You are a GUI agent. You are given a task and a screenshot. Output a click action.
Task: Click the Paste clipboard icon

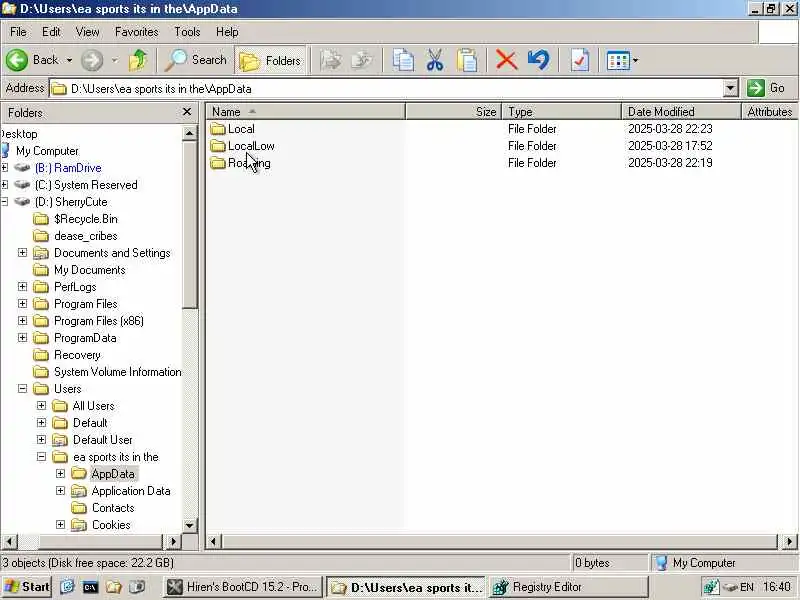click(467, 60)
